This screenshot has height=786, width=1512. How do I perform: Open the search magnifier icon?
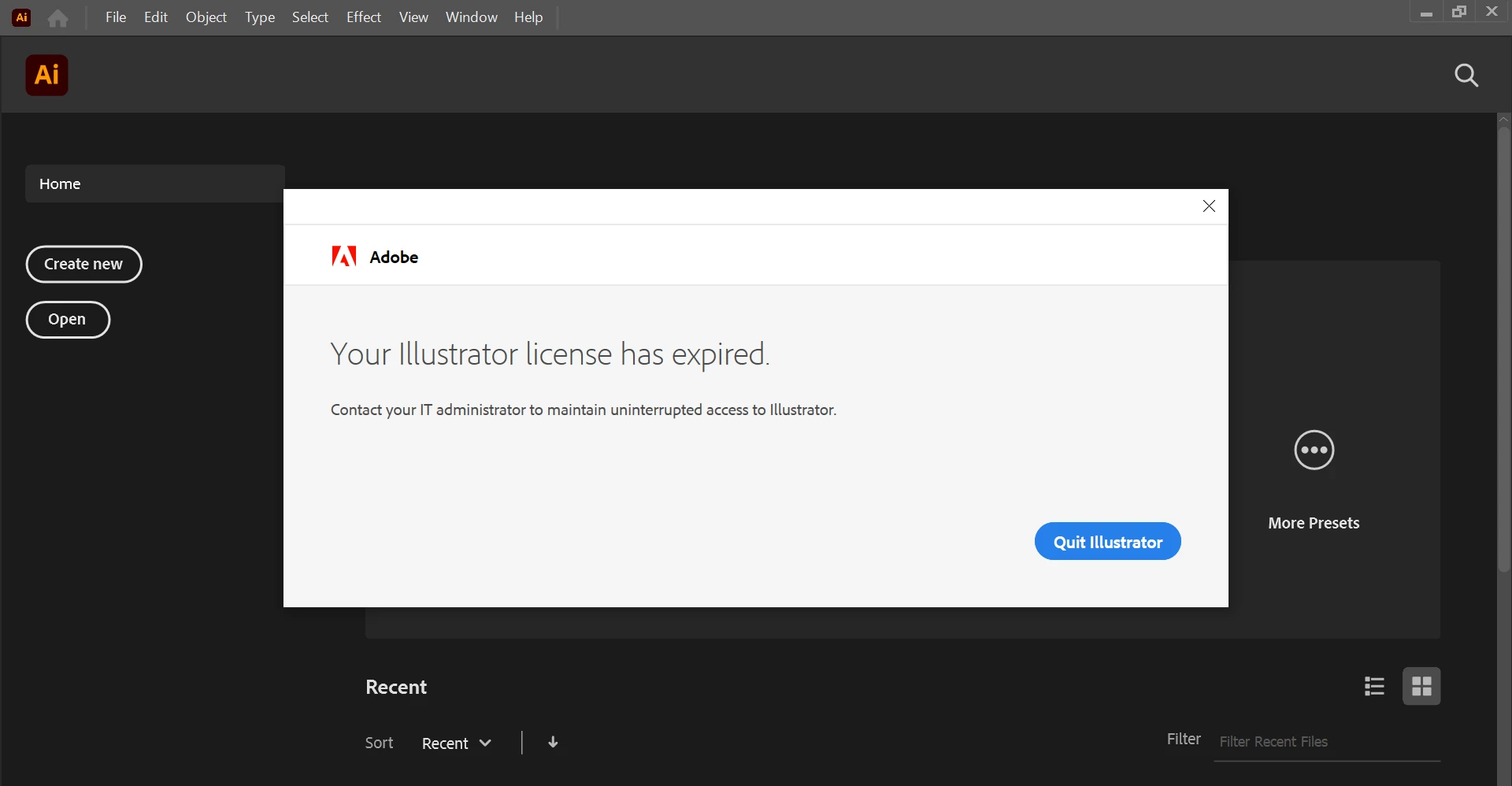(1466, 76)
